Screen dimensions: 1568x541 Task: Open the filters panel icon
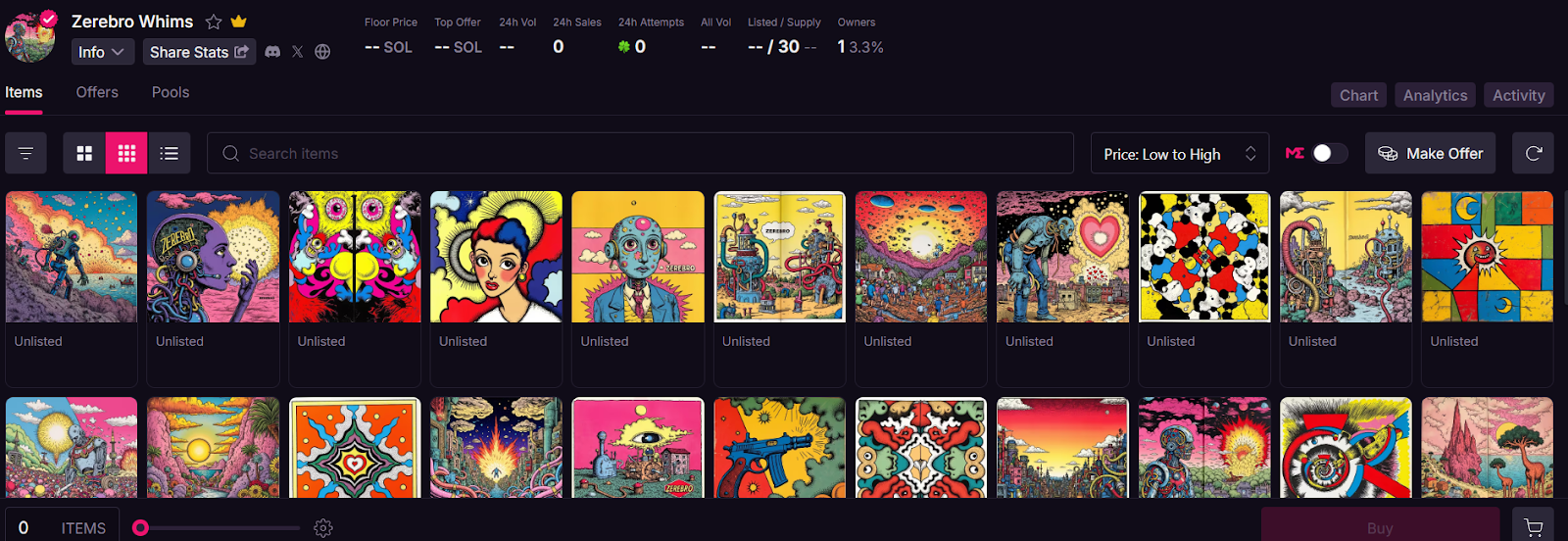[x=25, y=153]
